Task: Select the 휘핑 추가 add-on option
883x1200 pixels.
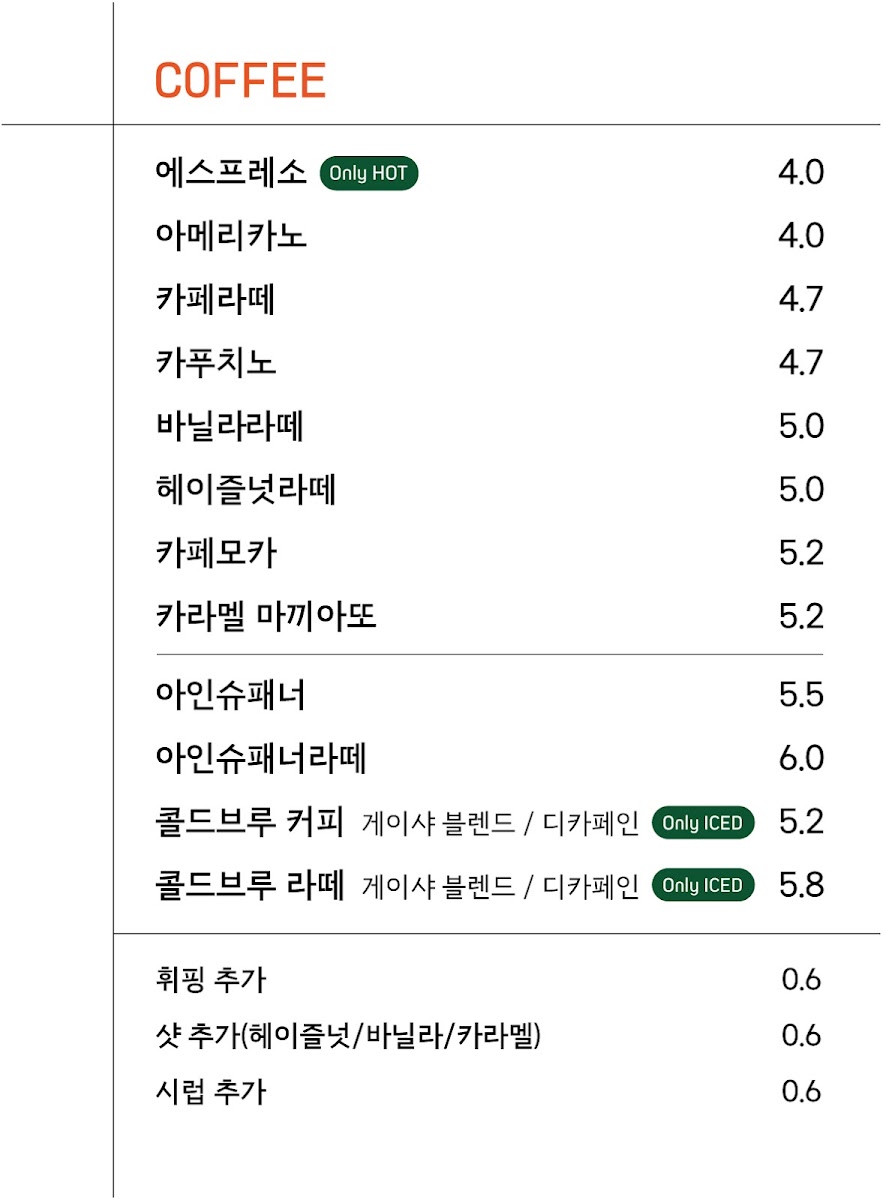Action: coord(211,980)
